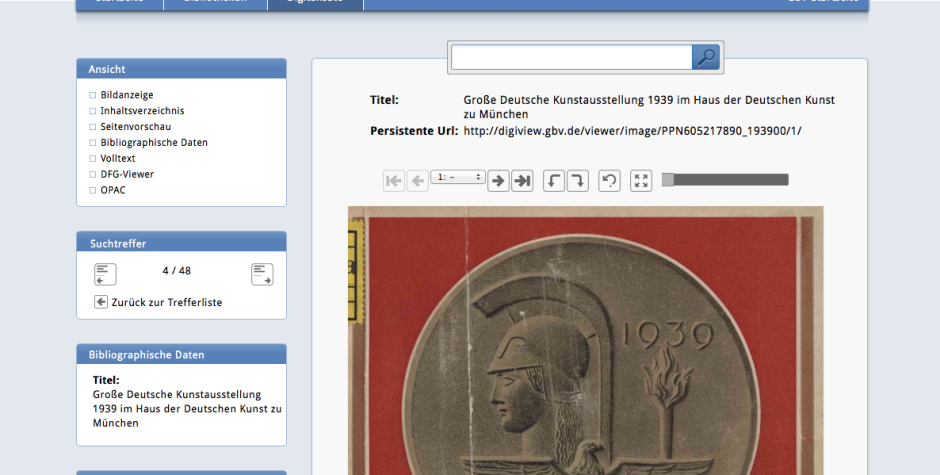
Task: Click the Suchtreffer panel header
Action: click(x=182, y=243)
